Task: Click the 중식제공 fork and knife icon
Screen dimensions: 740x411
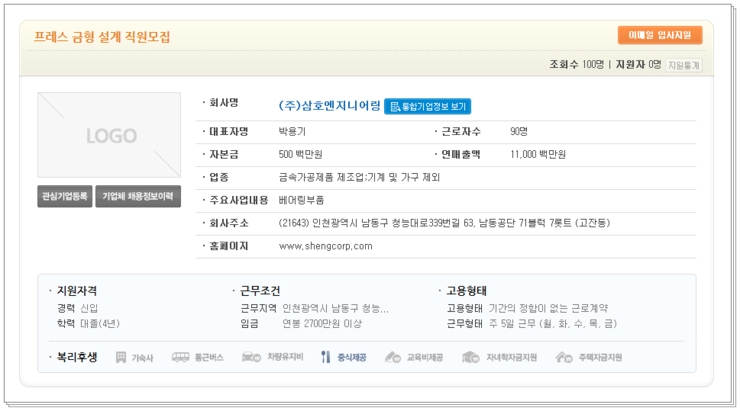Action: 325,357
